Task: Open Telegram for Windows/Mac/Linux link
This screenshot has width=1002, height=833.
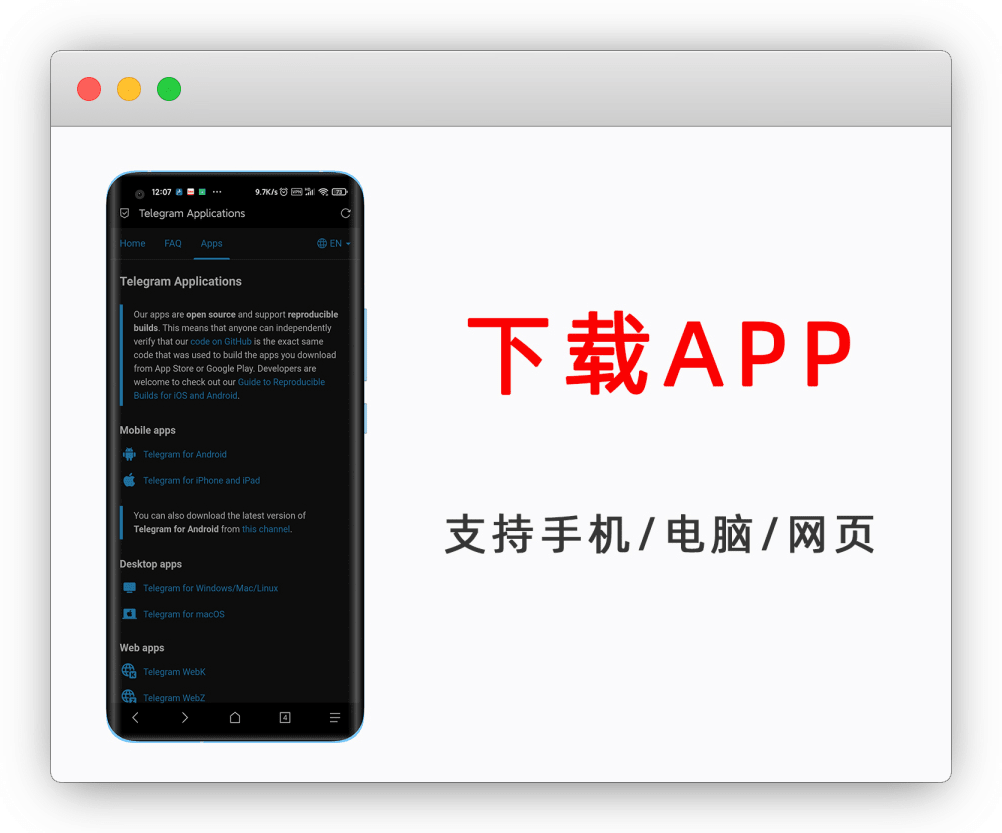Action: pyautogui.click(x=210, y=588)
